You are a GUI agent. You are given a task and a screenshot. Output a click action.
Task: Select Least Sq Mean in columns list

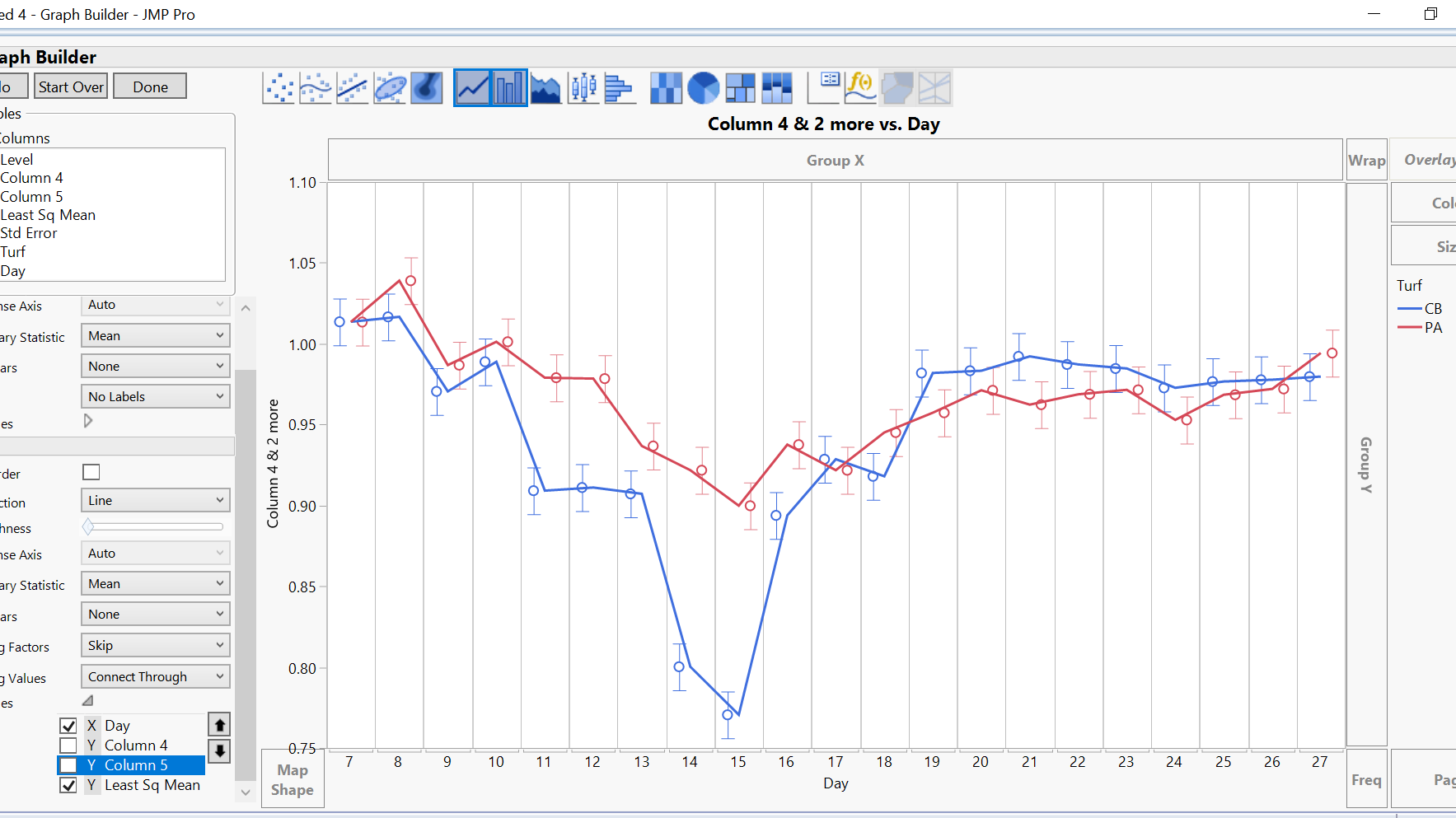click(48, 215)
